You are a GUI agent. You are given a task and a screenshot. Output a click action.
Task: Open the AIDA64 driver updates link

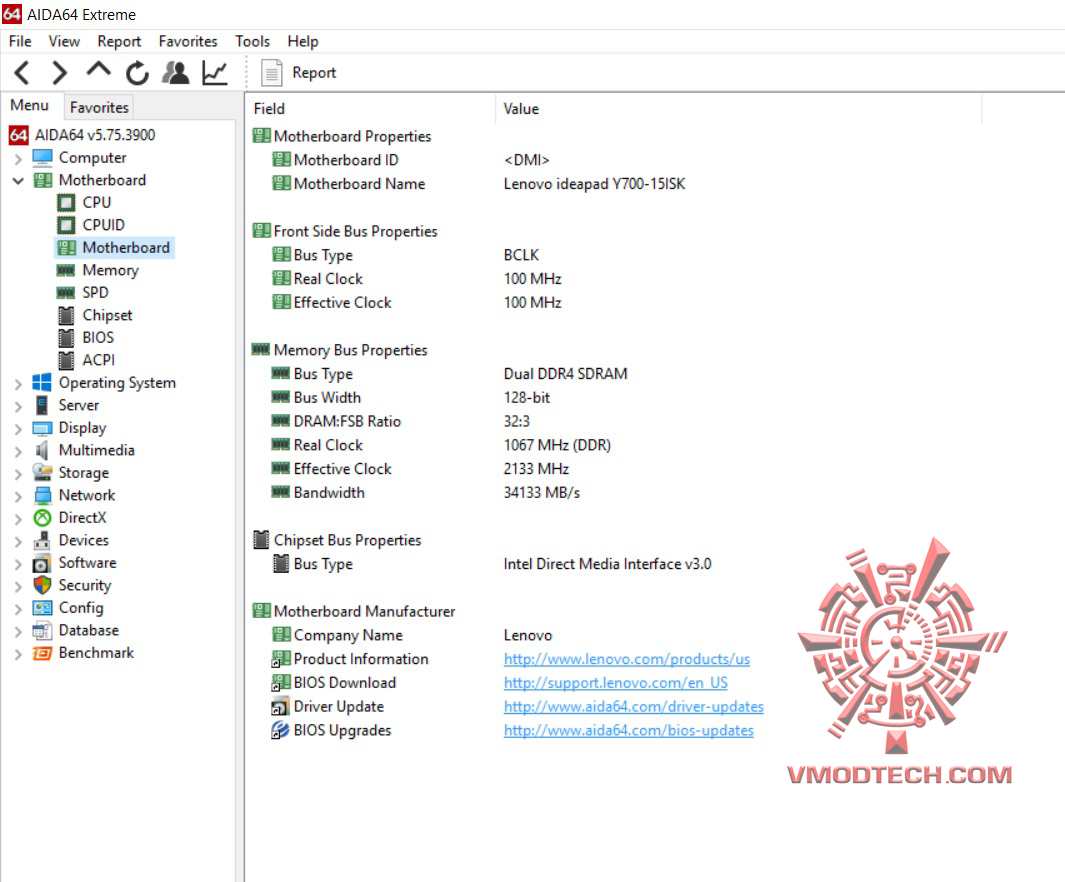coord(632,706)
